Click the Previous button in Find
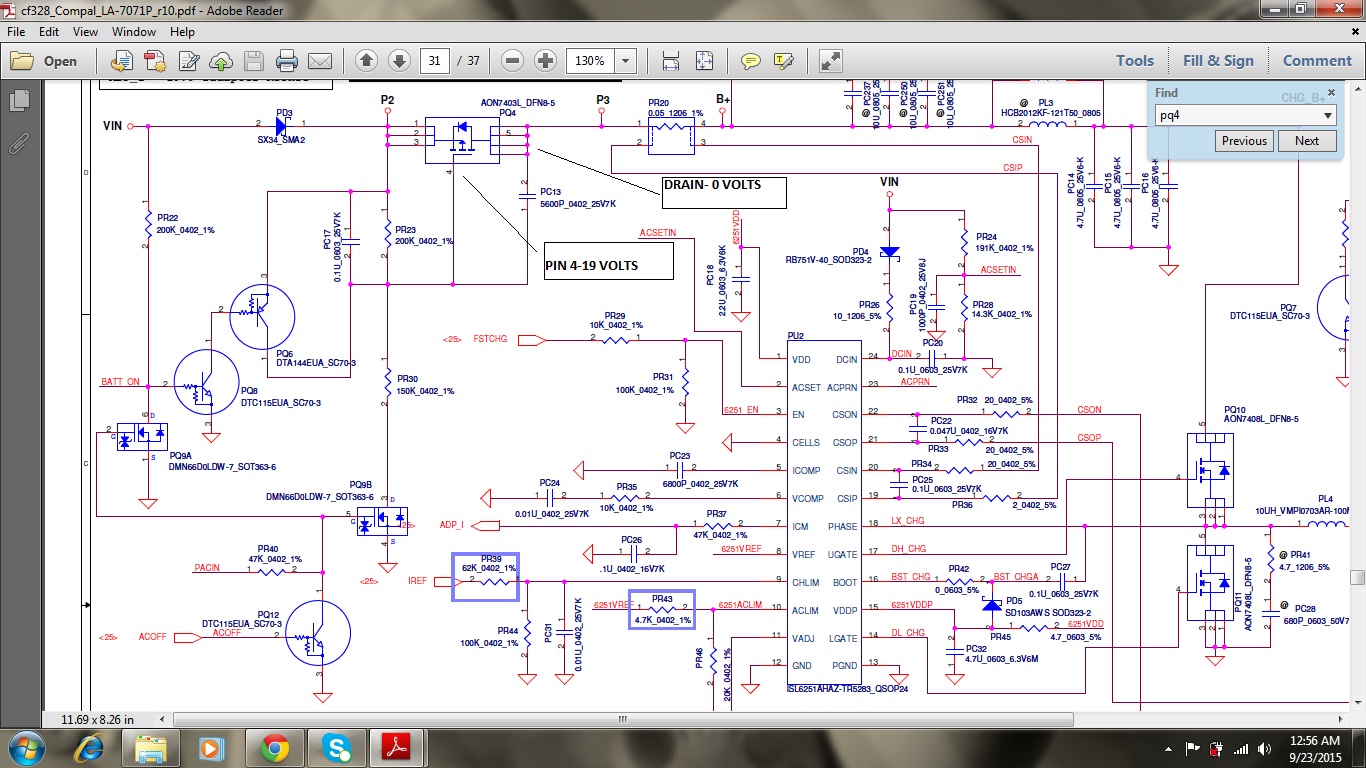This screenshot has width=1366, height=768. [1244, 141]
